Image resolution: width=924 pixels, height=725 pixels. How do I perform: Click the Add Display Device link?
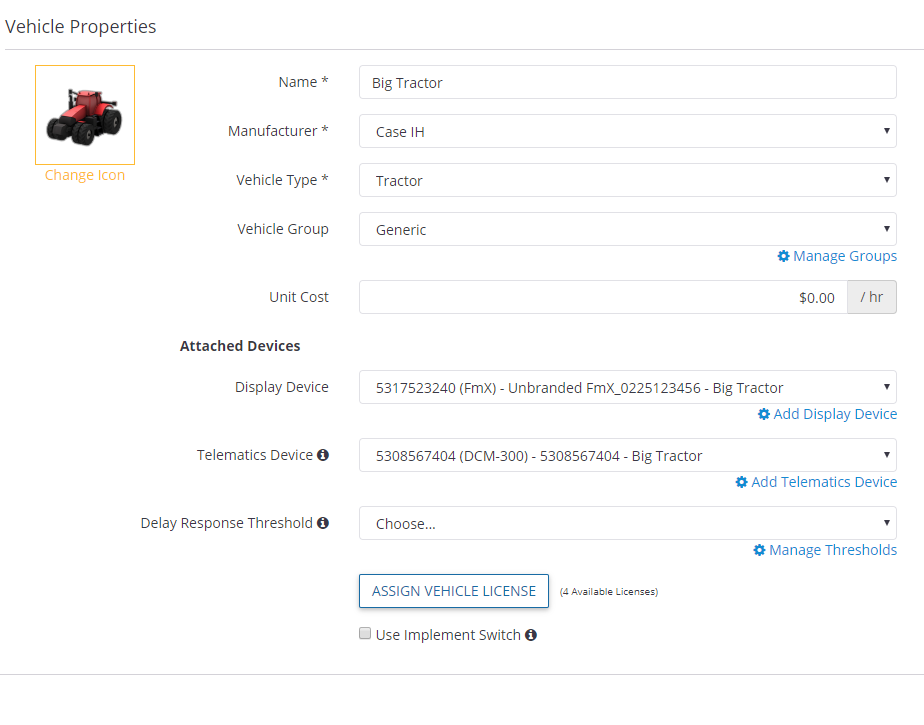tap(835, 414)
